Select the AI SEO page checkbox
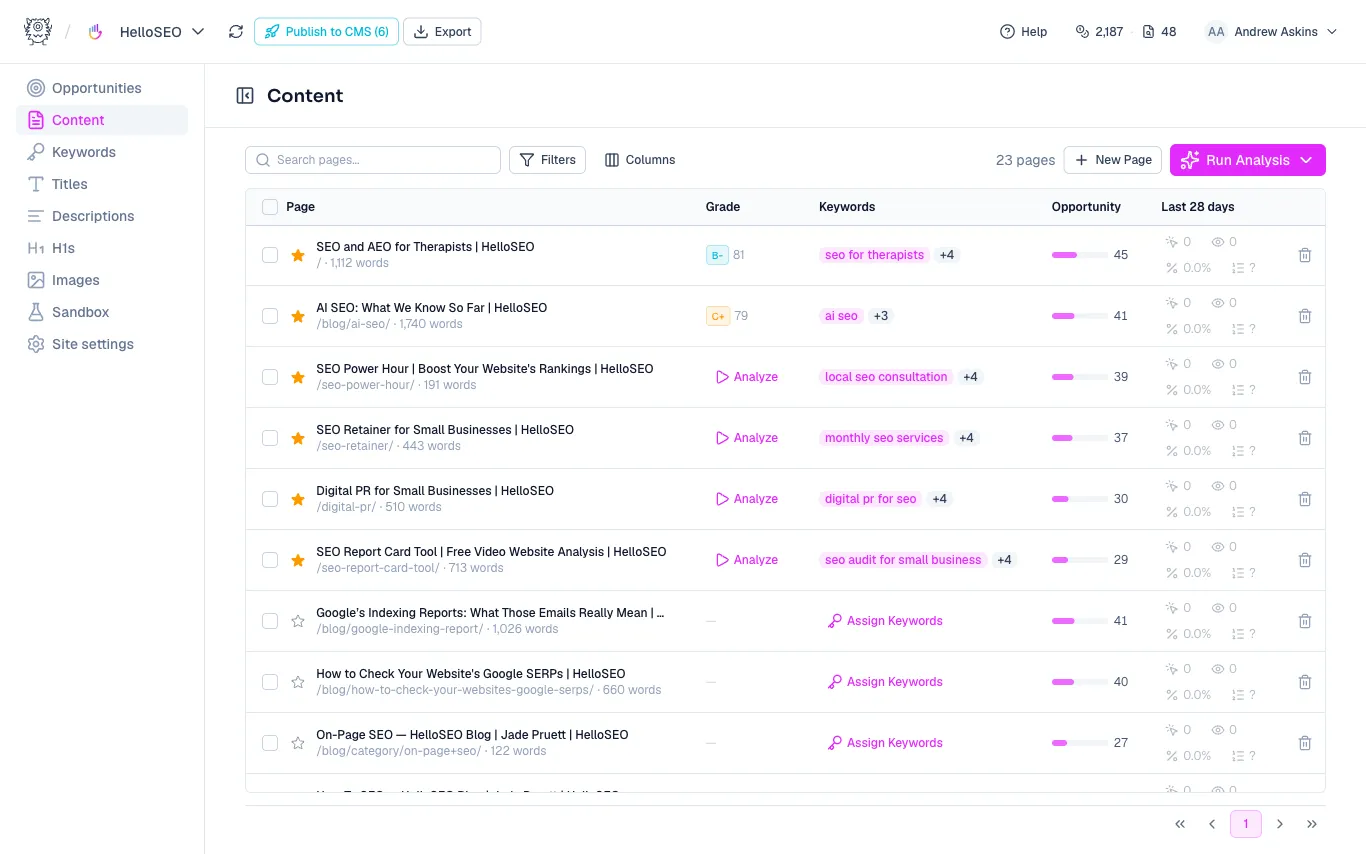Screen dimensions: 1366x854 (270, 316)
